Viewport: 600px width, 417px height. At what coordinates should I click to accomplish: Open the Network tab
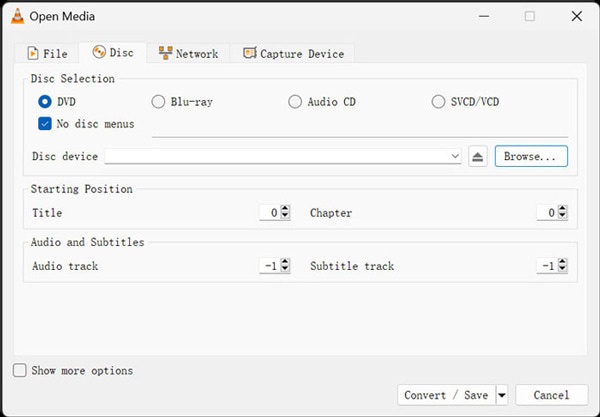pyautogui.click(x=188, y=54)
